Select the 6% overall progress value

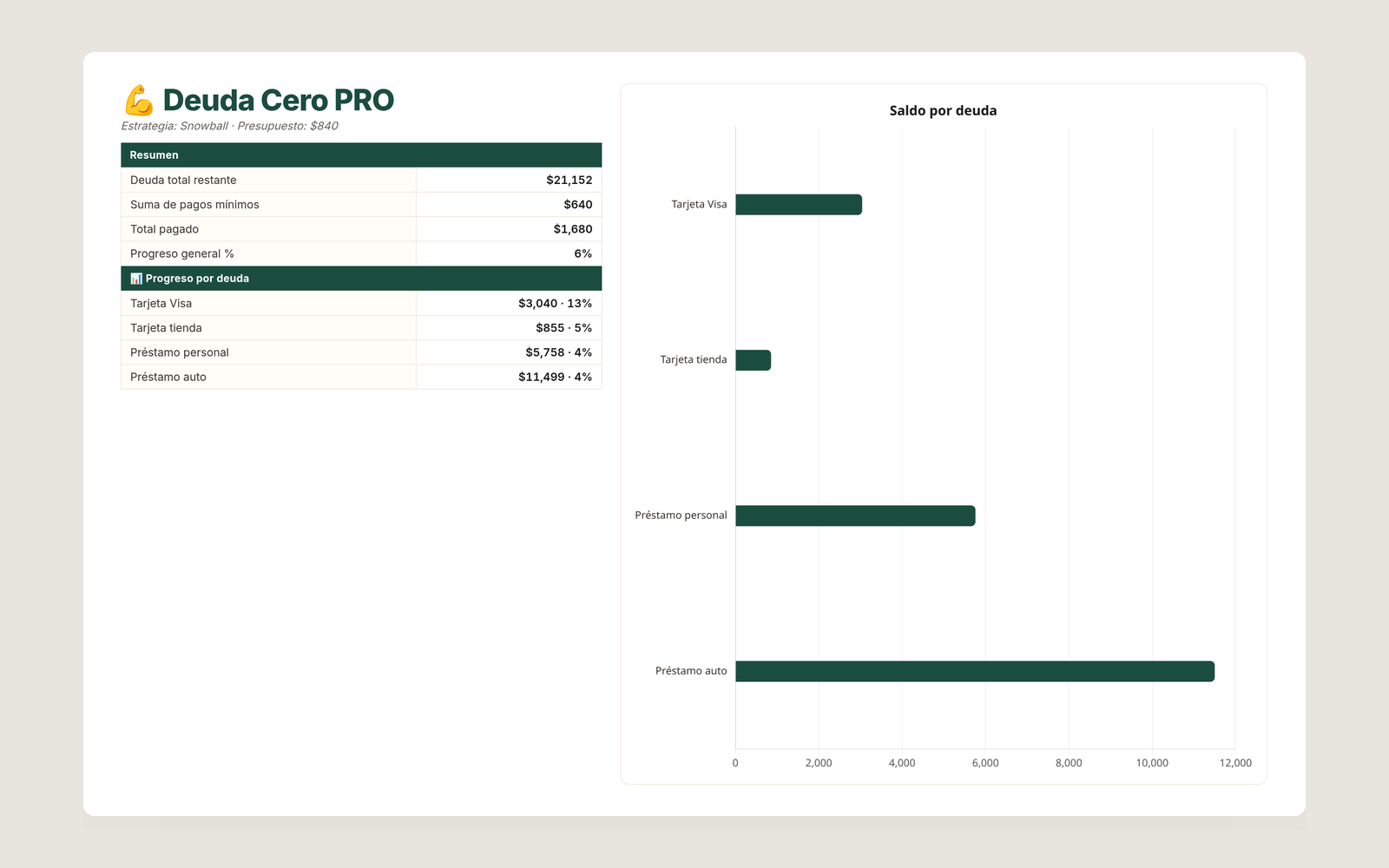pos(583,254)
